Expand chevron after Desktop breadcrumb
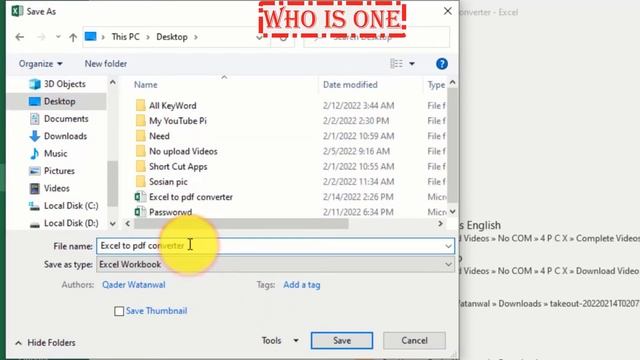The image size is (640, 360). coord(196,37)
